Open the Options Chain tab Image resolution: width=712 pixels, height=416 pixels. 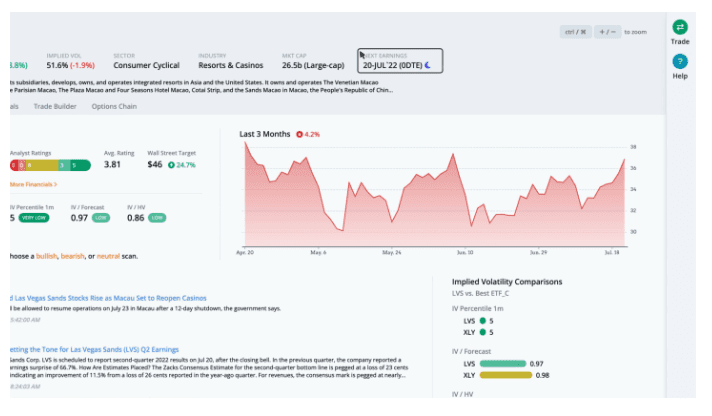click(x=114, y=105)
